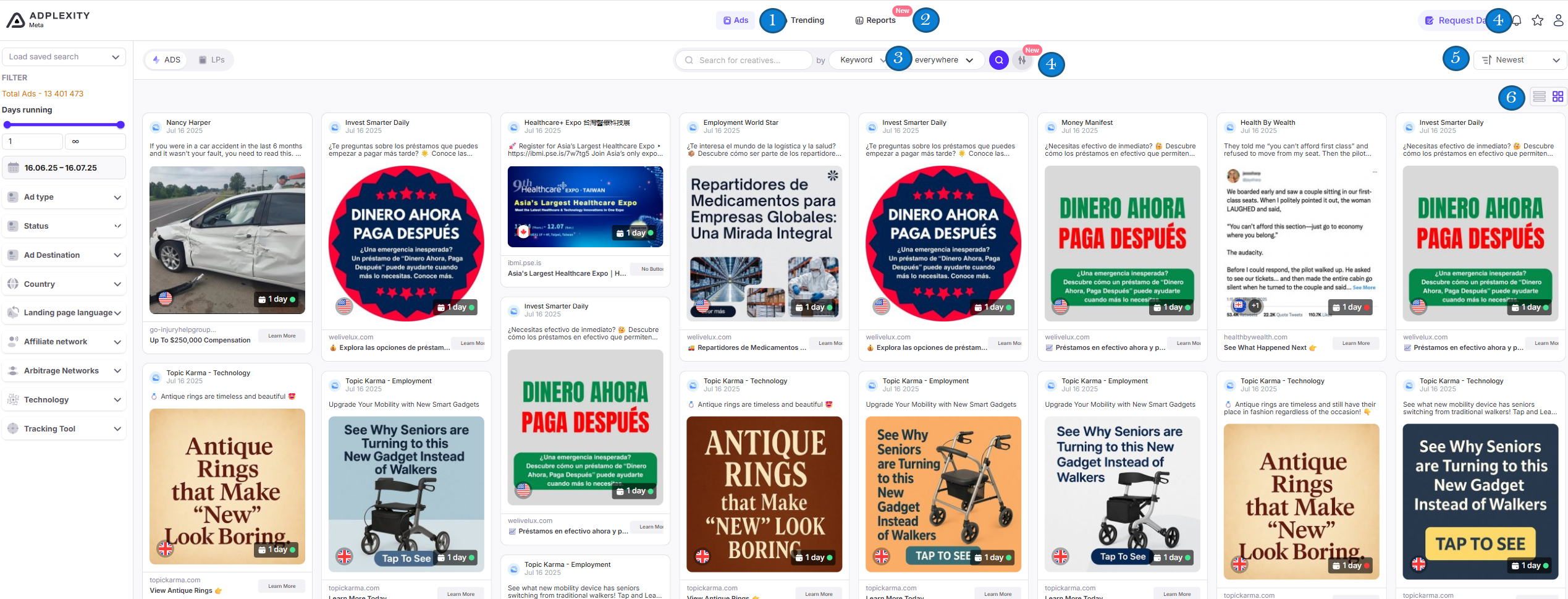Open the Keyword search-by dropdown
The height and width of the screenshot is (599, 1568).
[862, 60]
